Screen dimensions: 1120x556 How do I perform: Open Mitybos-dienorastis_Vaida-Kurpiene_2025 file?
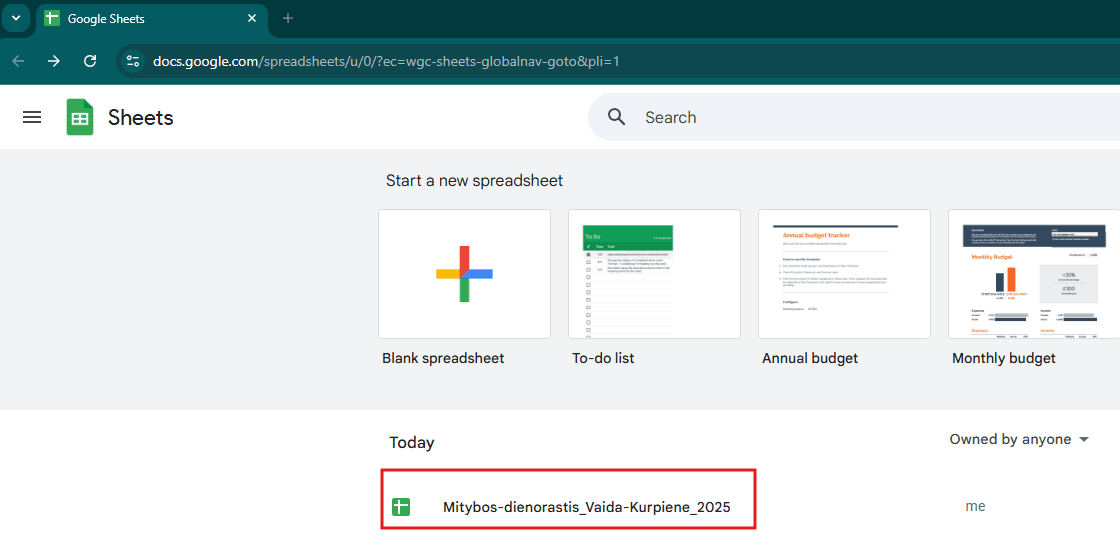(x=586, y=507)
